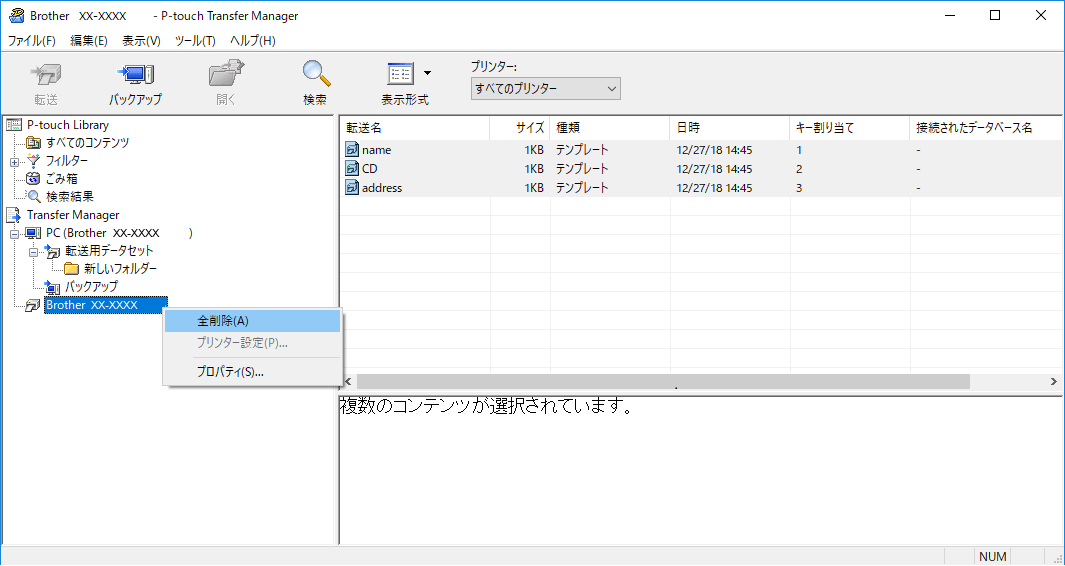The height and width of the screenshot is (566, 1065).
Task: Click the template icon for address row
Action: tap(352, 188)
